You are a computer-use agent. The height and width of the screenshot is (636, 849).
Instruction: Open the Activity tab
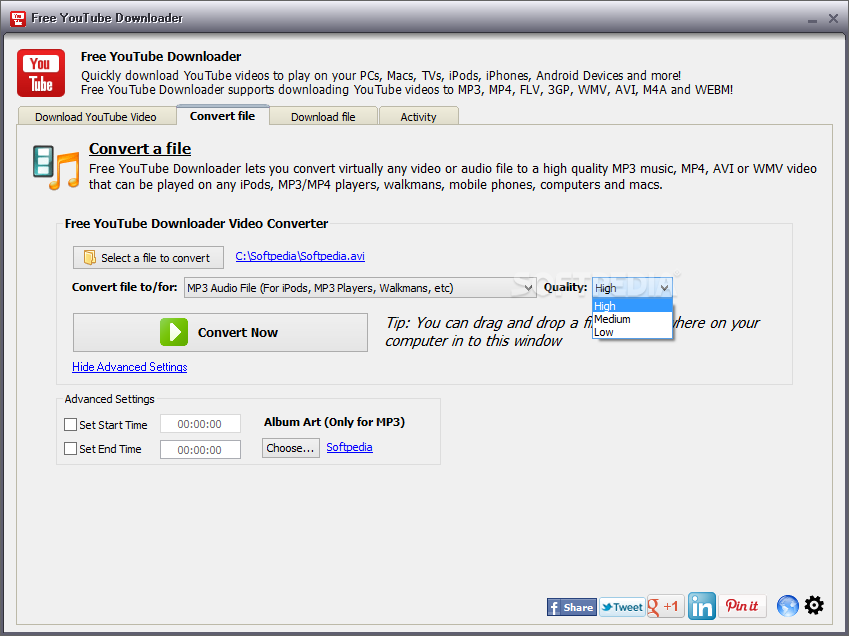(419, 117)
